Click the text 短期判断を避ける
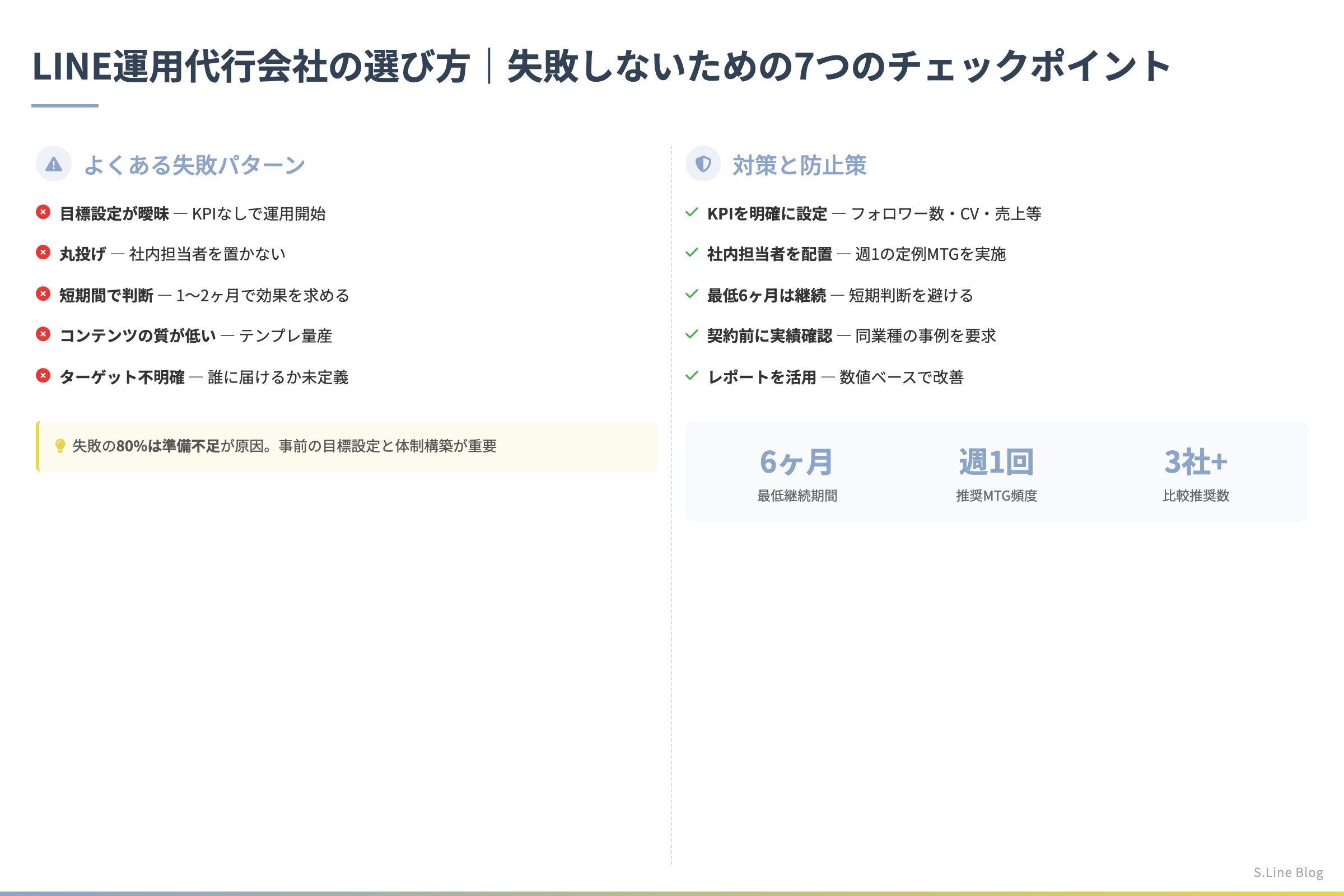1344x896 pixels. [911, 296]
